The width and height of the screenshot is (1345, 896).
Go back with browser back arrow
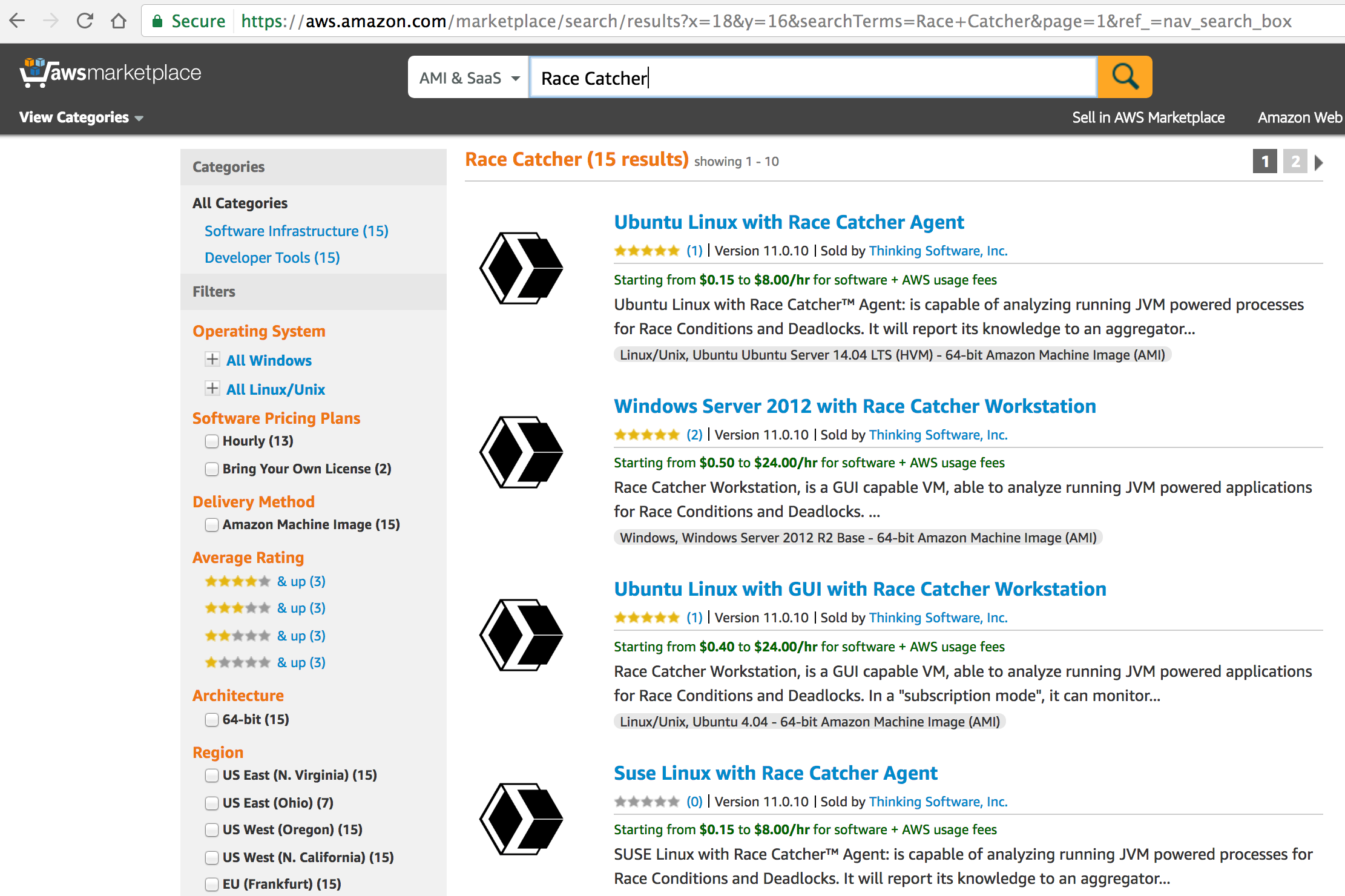[18, 21]
